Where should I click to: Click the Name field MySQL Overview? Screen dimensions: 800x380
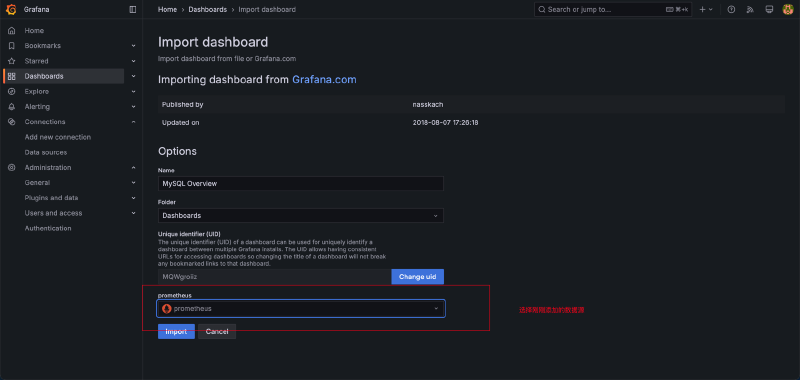pyautogui.click(x=301, y=184)
